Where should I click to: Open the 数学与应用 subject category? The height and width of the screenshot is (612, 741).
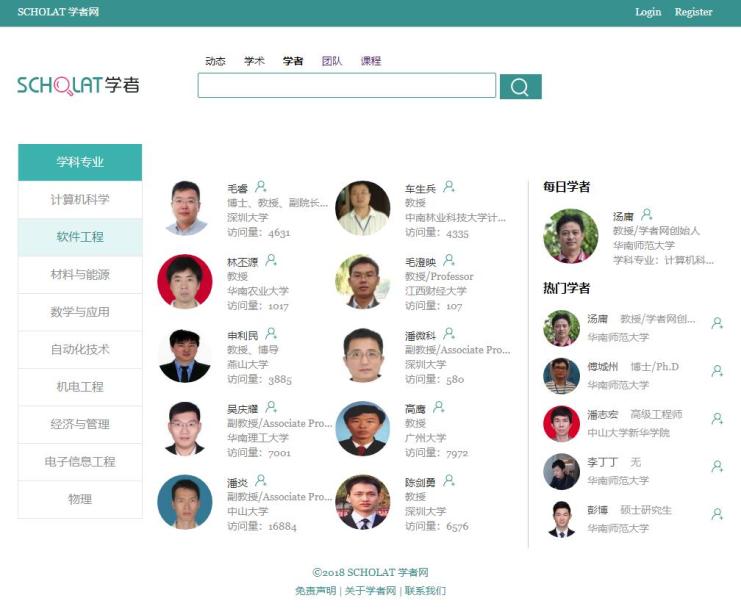80,312
